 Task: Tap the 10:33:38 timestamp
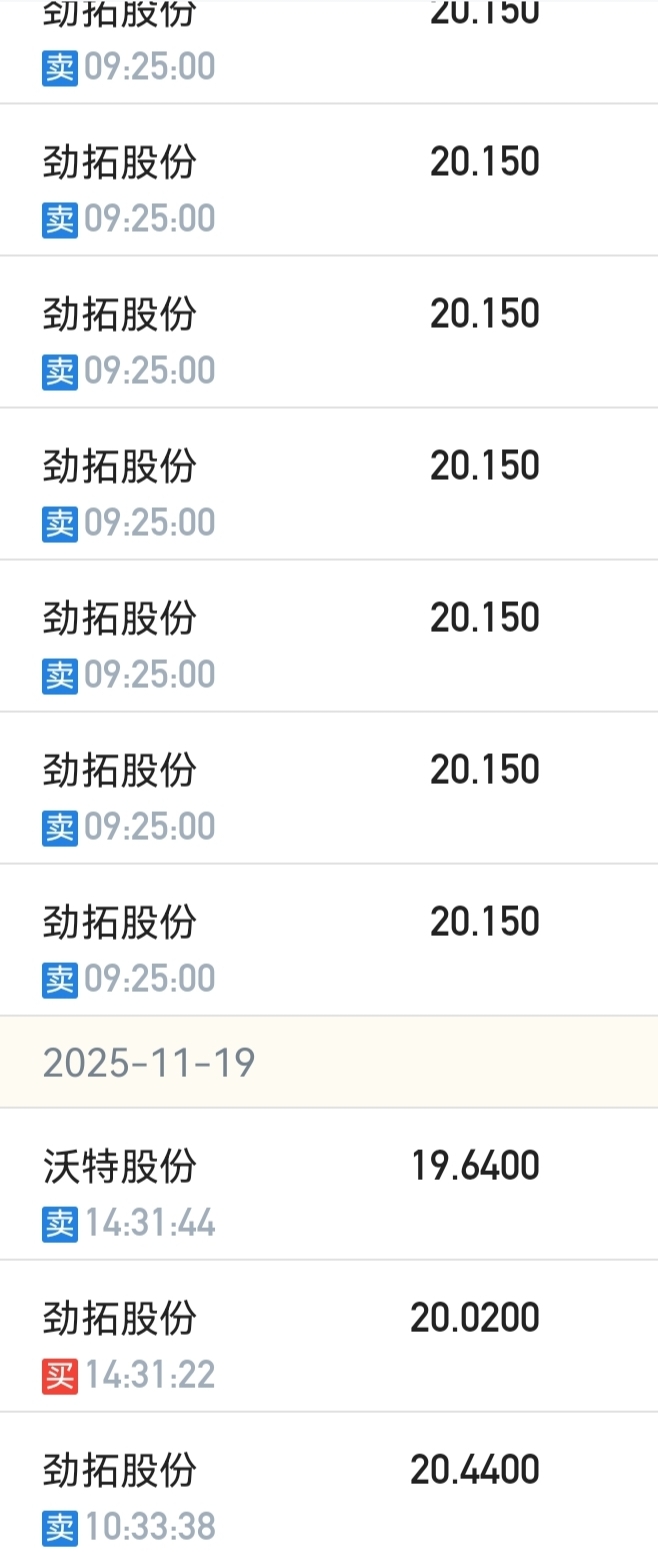[x=150, y=1527]
